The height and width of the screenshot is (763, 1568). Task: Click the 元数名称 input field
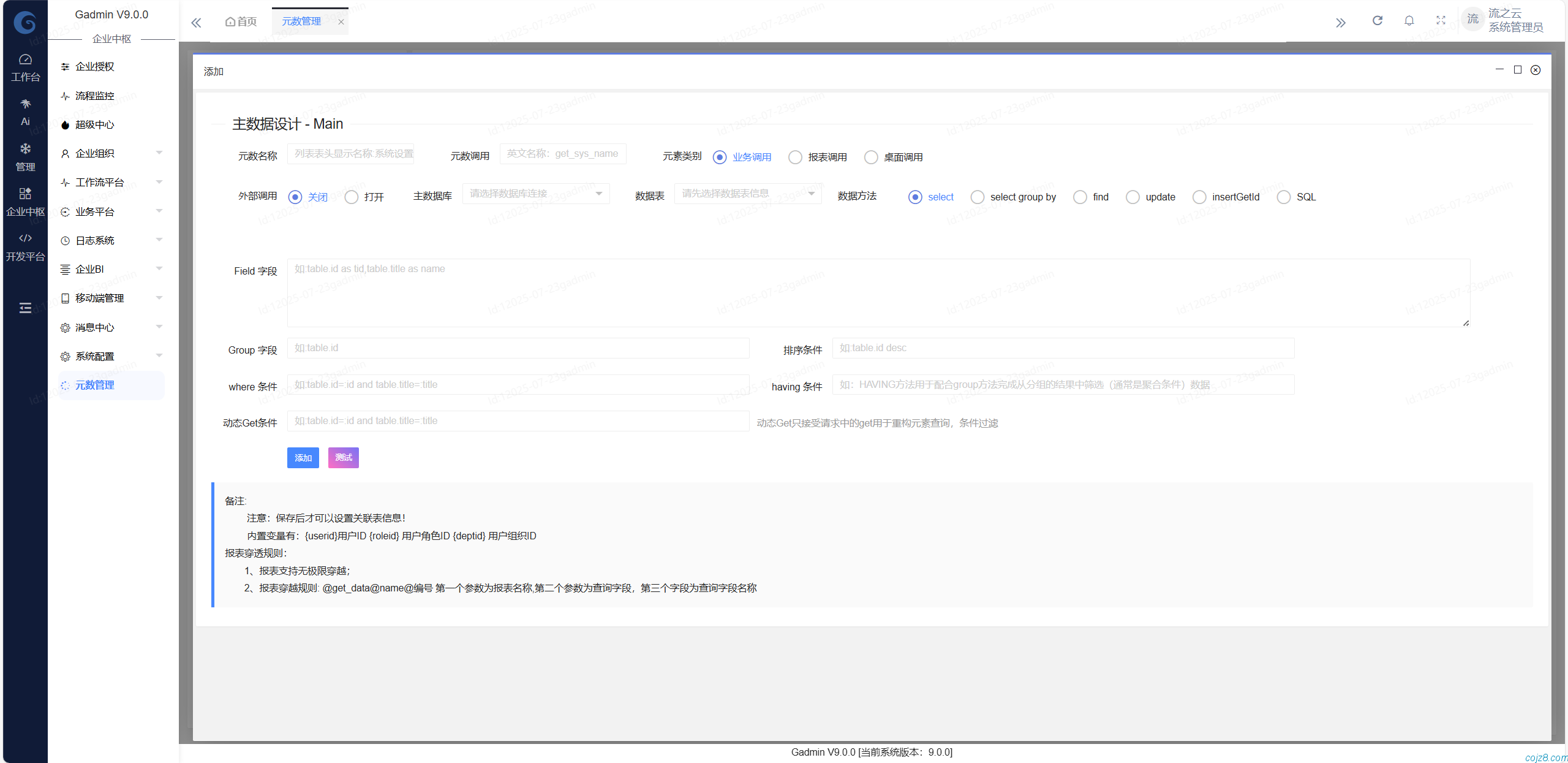point(351,154)
